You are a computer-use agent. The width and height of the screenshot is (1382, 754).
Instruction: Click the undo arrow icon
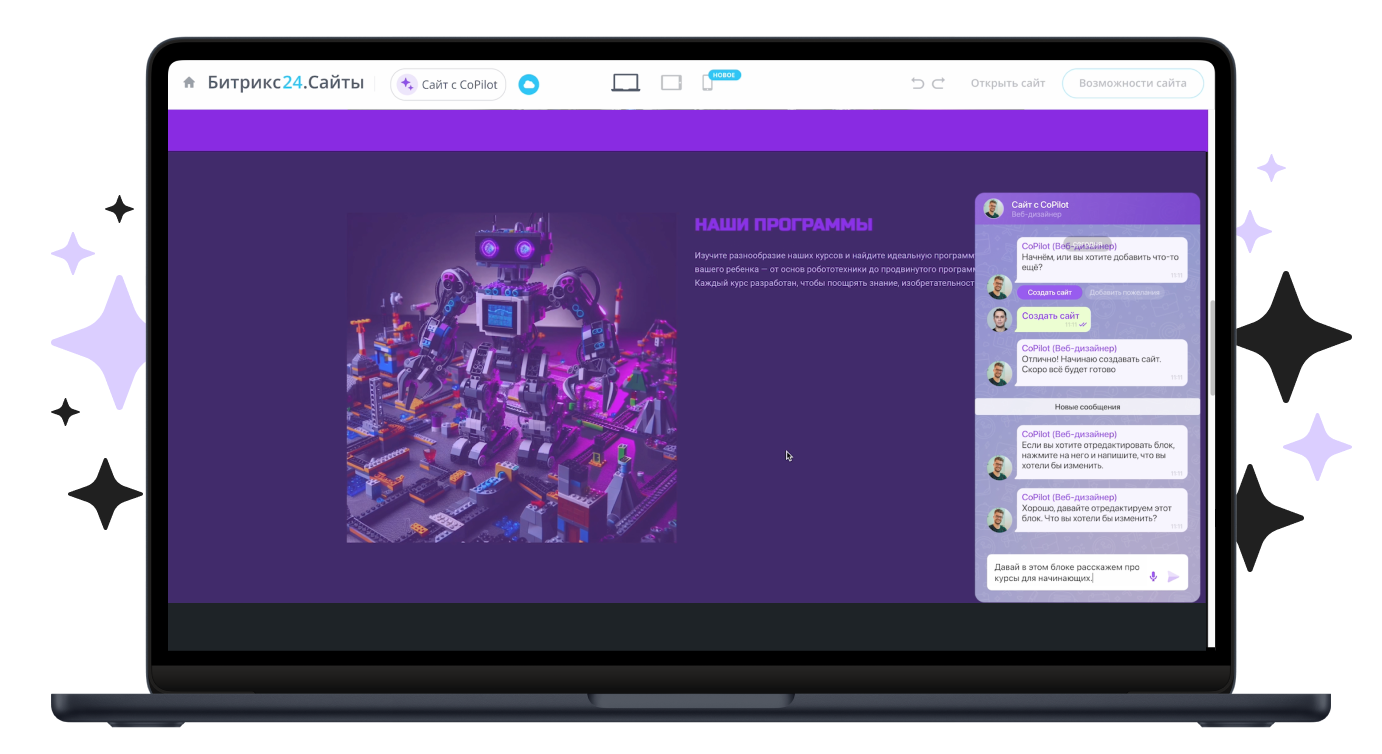tap(917, 84)
